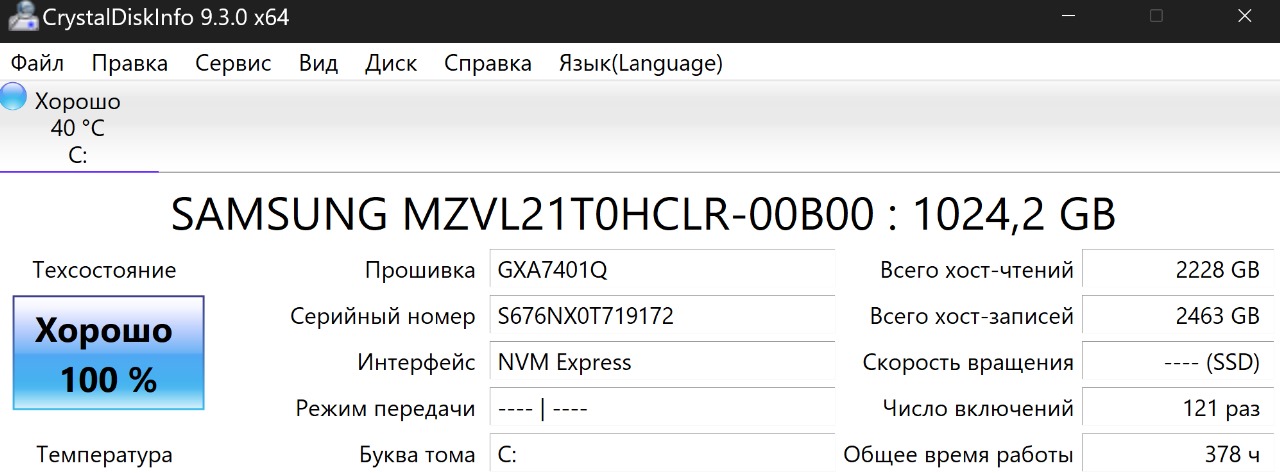Select the 40 °C drive C: disk tab
The height and width of the screenshot is (473, 1280).
pyautogui.click(x=78, y=128)
